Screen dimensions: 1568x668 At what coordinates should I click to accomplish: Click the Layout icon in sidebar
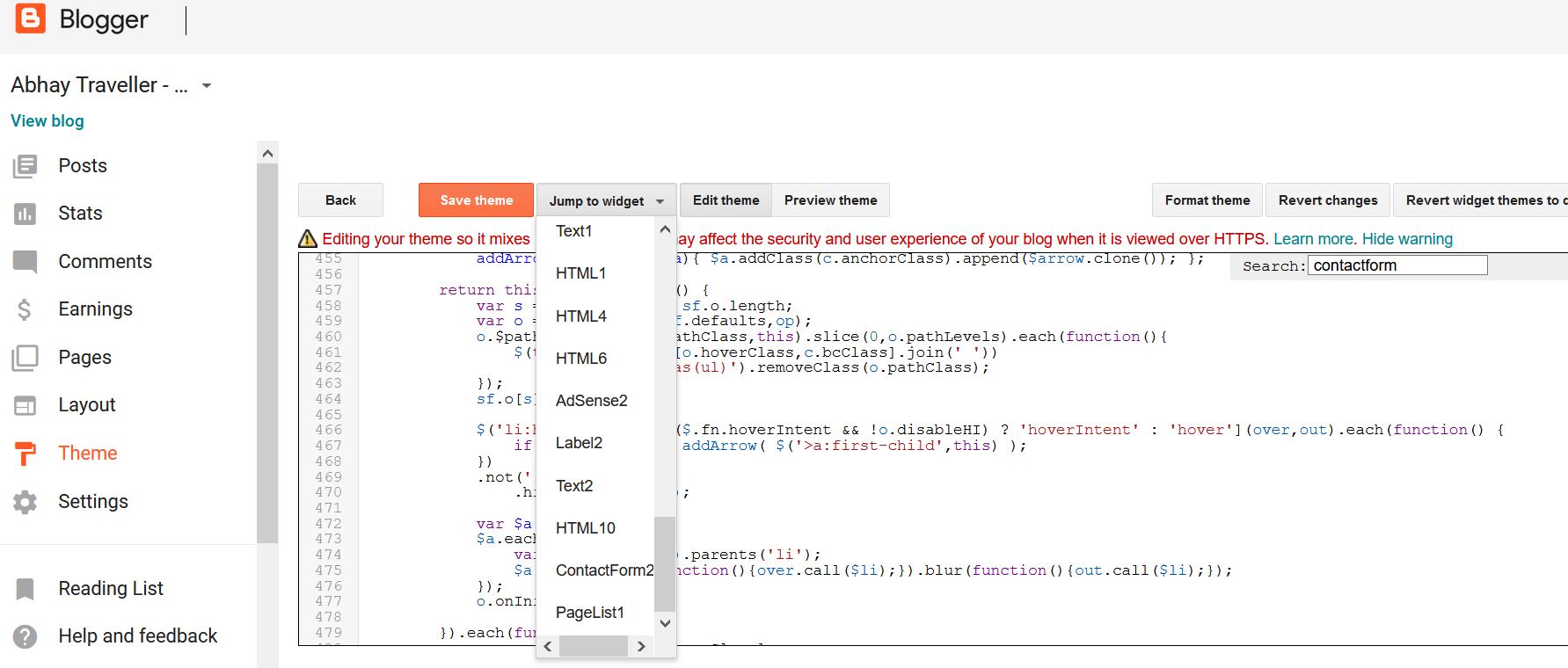(26, 405)
